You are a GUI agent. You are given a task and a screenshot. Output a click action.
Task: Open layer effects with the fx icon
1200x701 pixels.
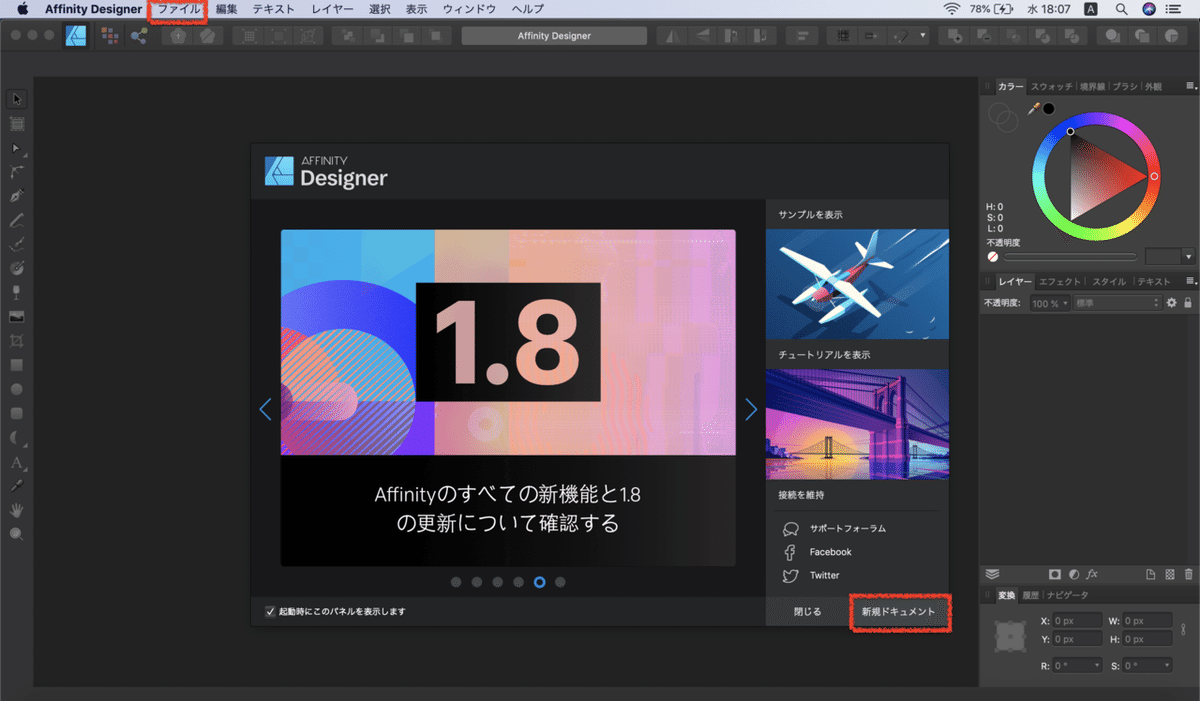click(x=1091, y=572)
